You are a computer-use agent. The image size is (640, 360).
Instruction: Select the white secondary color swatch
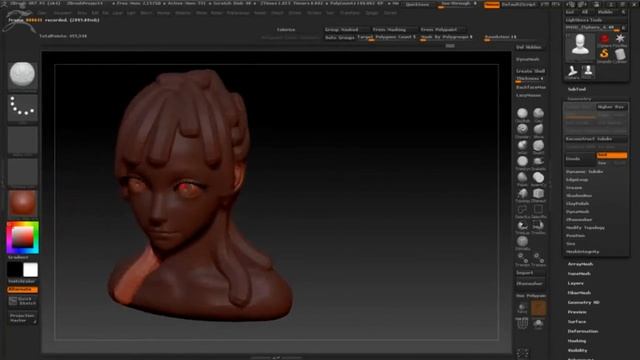click(x=31, y=270)
